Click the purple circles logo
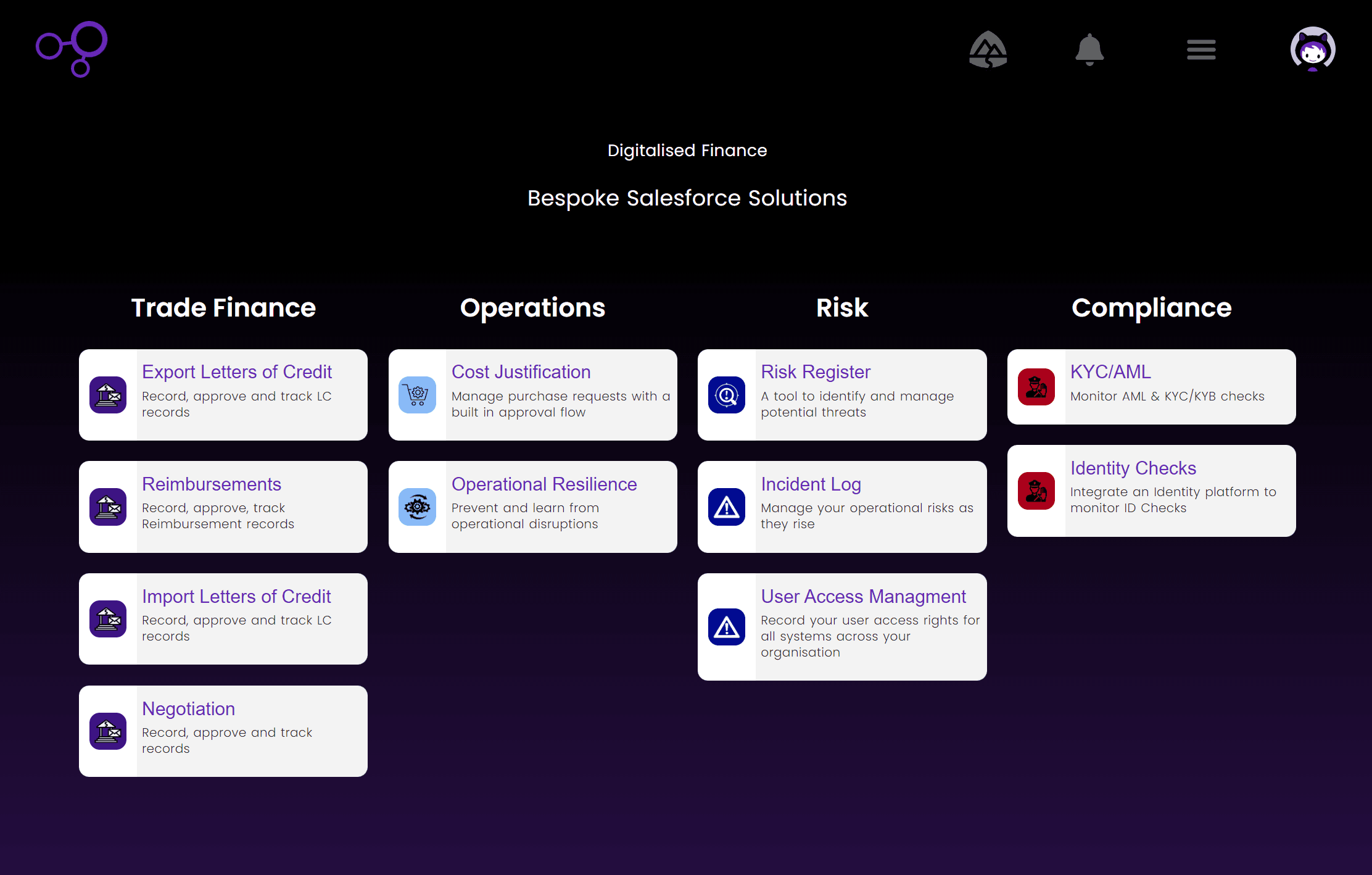This screenshot has height=875, width=1372. [x=72, y=49]
